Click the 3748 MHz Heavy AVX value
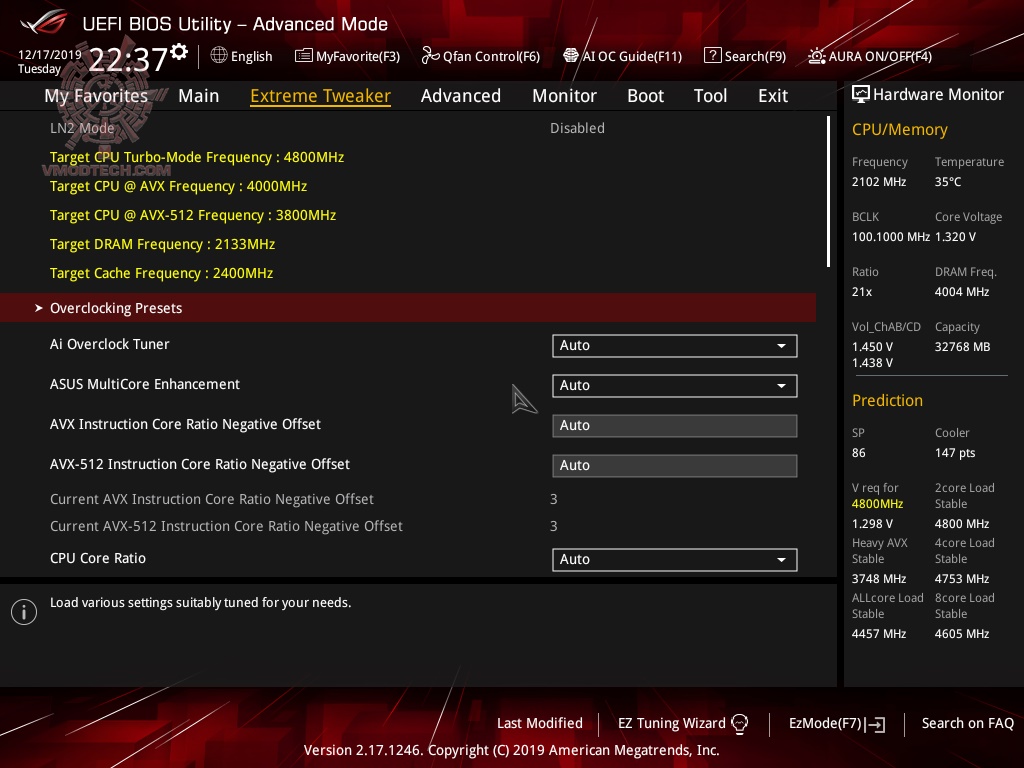 click(x=878, y=579)
